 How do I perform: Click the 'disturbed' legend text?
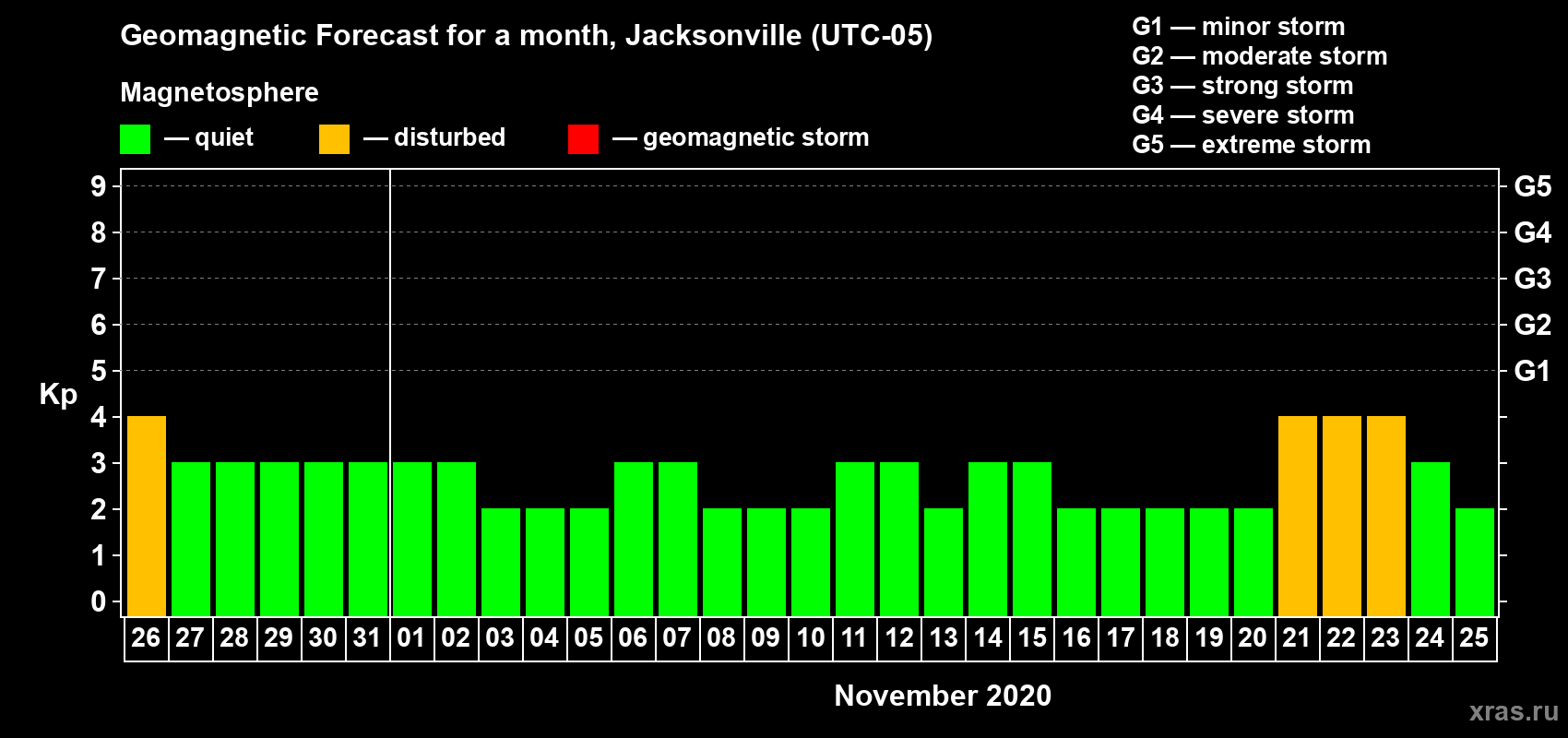pos(449,137)
